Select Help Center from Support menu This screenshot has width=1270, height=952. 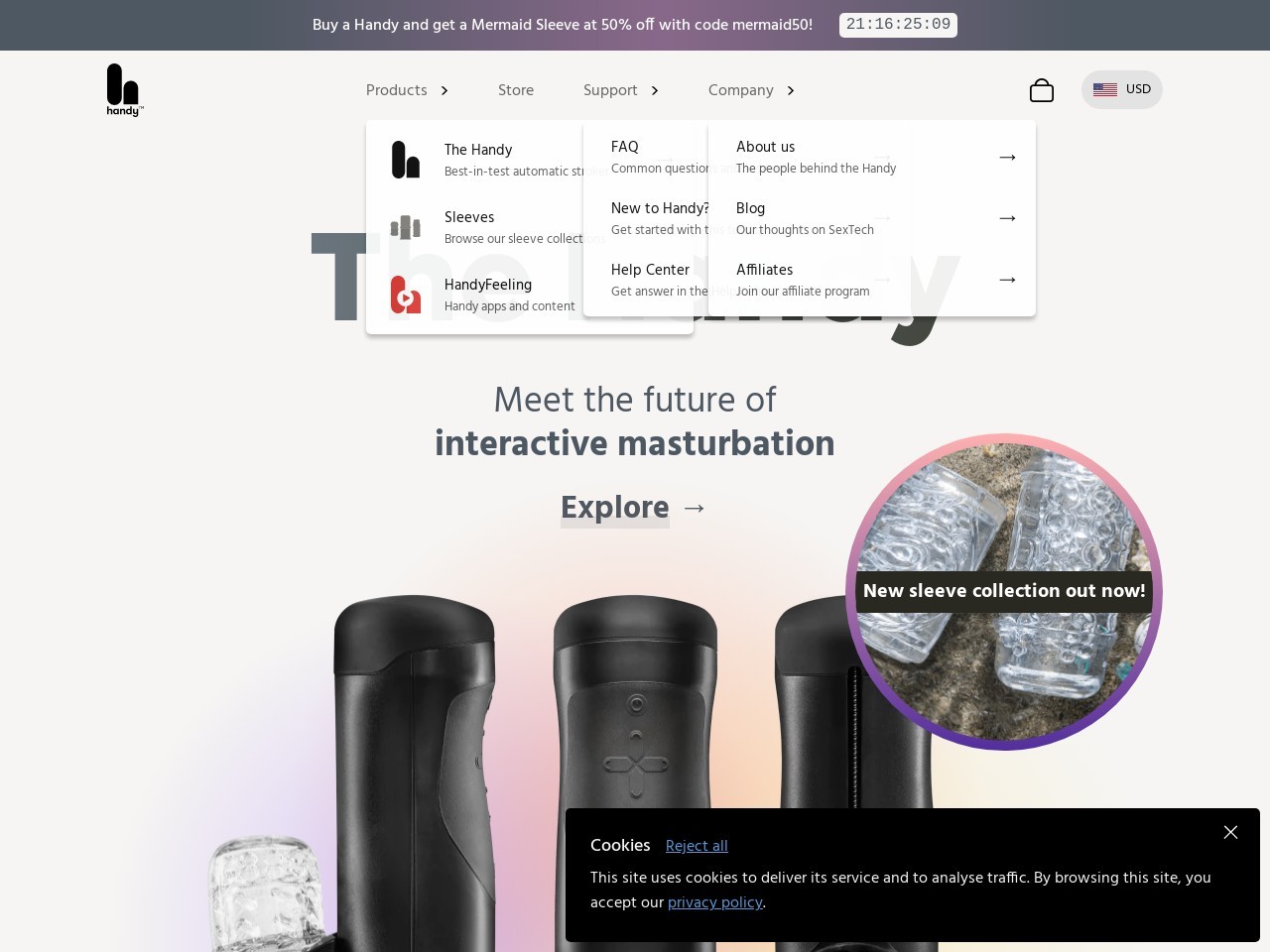pyautogui.click(x=650, y=270)
